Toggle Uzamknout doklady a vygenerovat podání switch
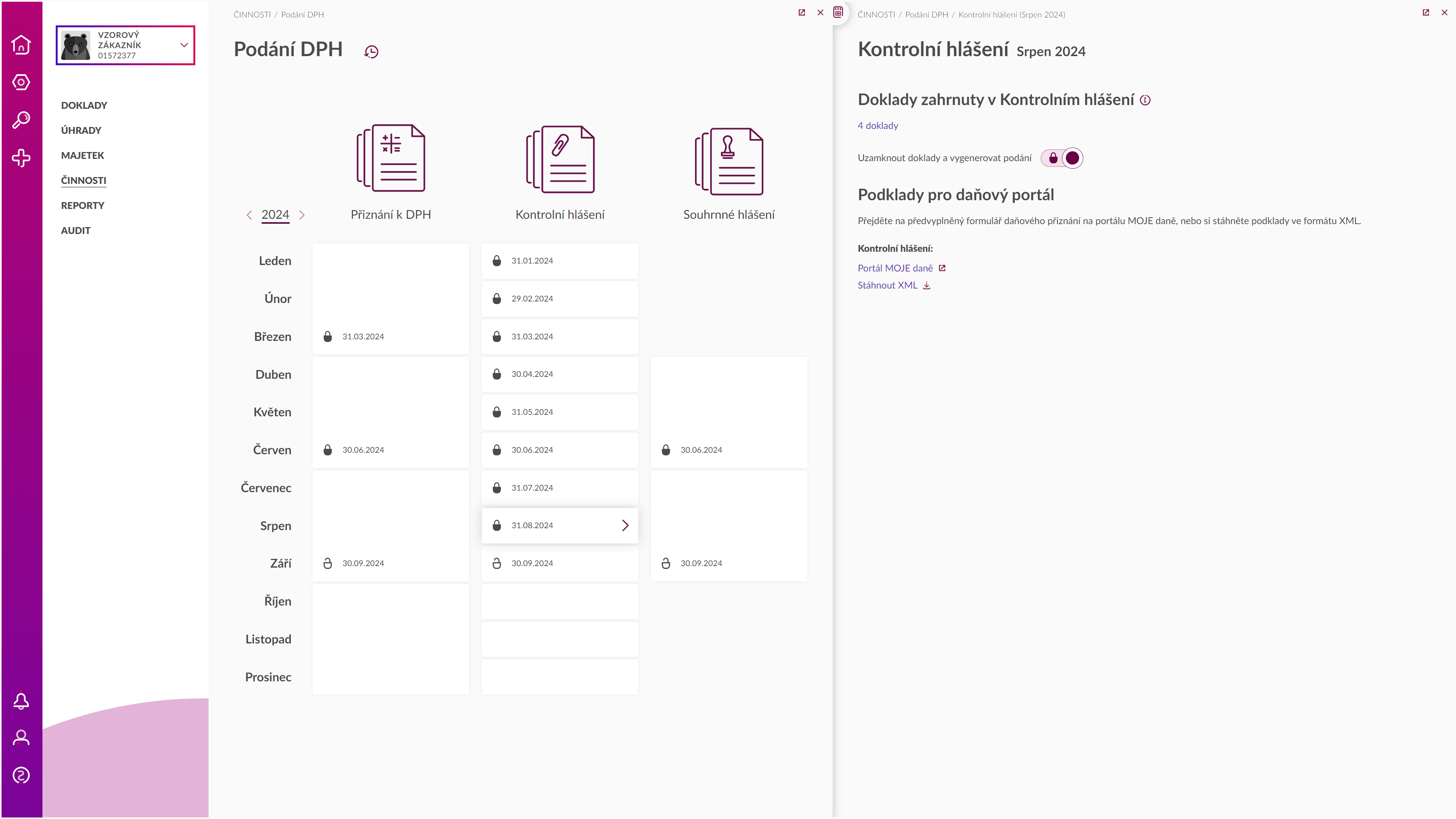This screenshot has height=819, width=1456. point(1062,158)
